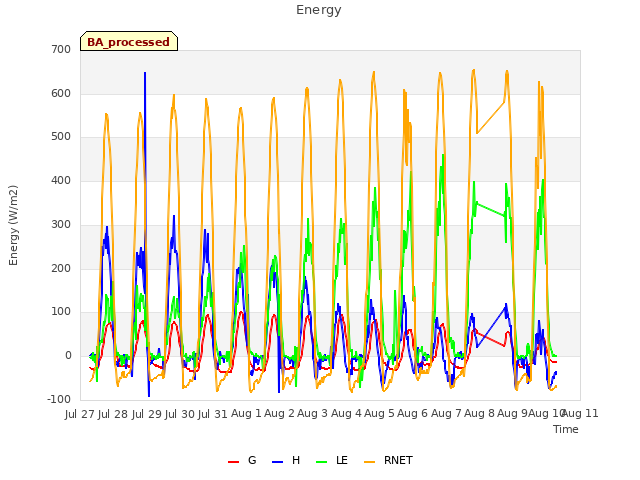640x480 pixels.
Task: Select the G legend label
Action: click(x=252, y=460)
